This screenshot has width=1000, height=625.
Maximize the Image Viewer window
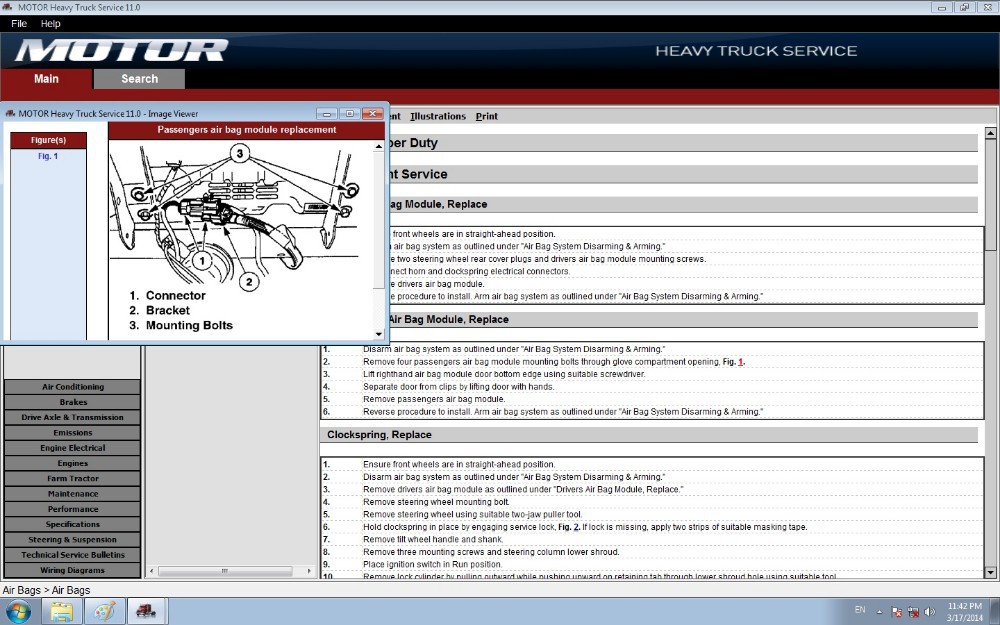(349, 114)
